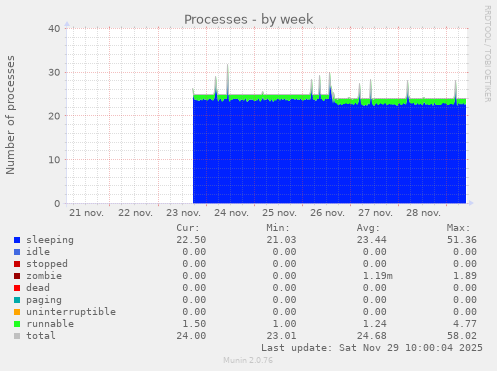Click sleeping current value 22.50
Viewport: 497px width, 371px height.
point(191,240)
